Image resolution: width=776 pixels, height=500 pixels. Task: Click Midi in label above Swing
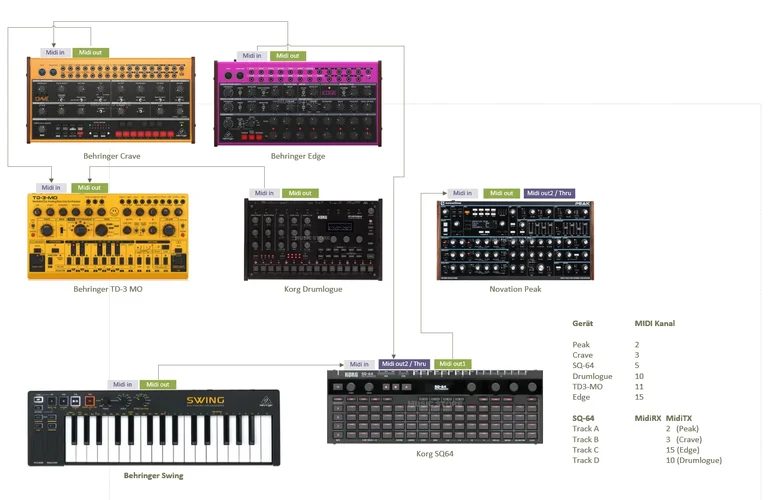123,384
